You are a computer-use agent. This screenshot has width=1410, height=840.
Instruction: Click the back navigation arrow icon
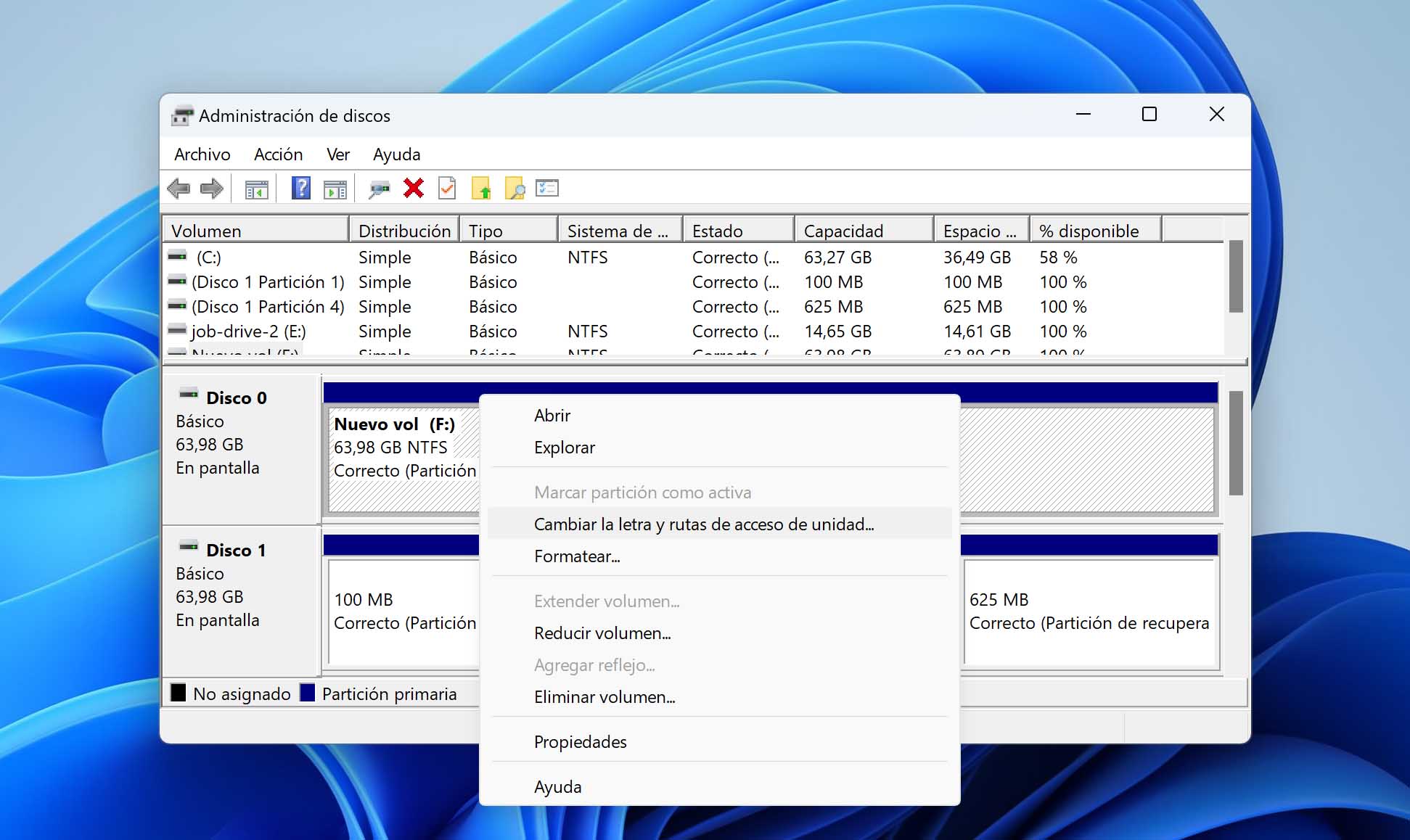coord(185,189)
